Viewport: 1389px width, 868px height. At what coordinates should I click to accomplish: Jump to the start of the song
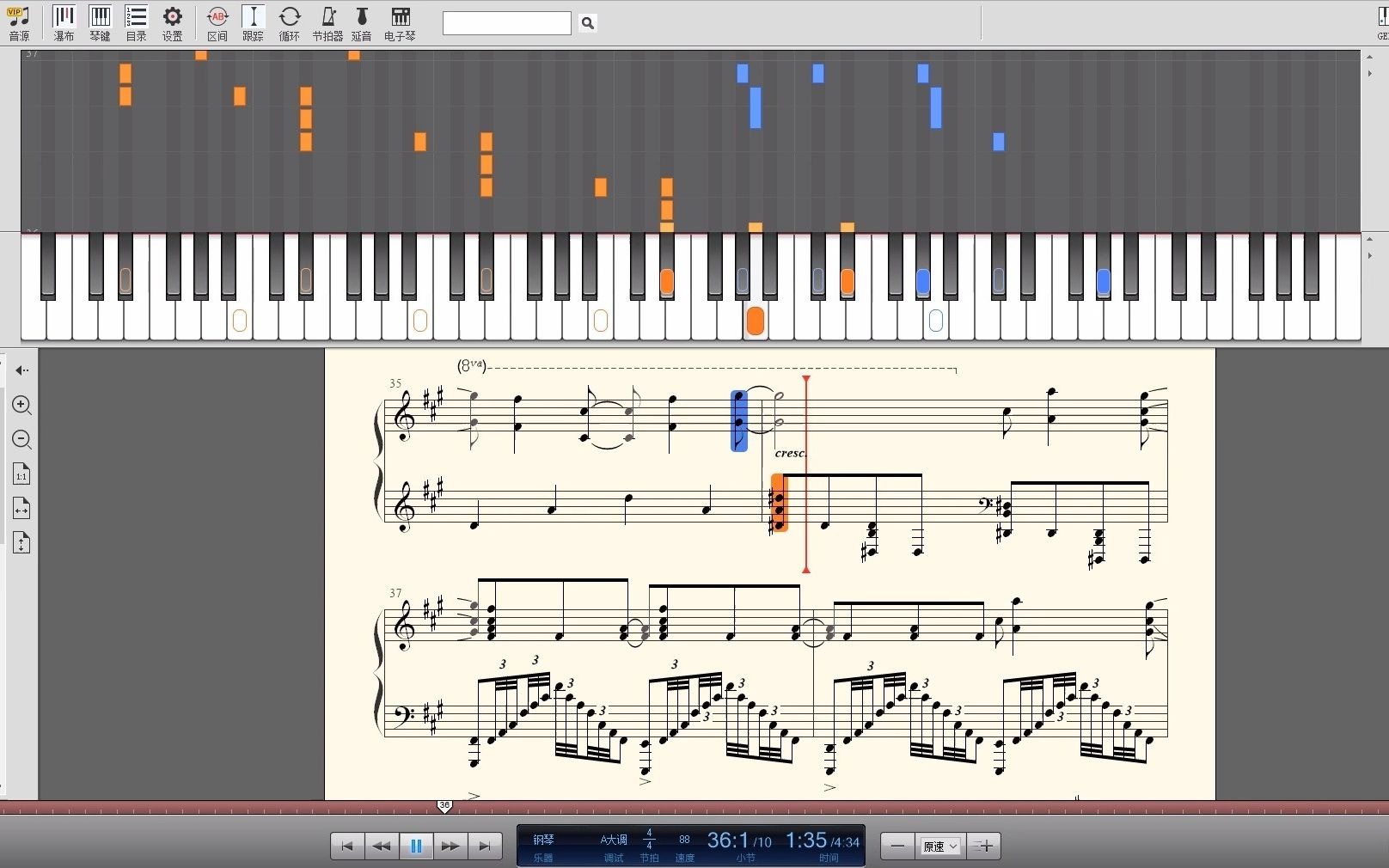(347, 846)
